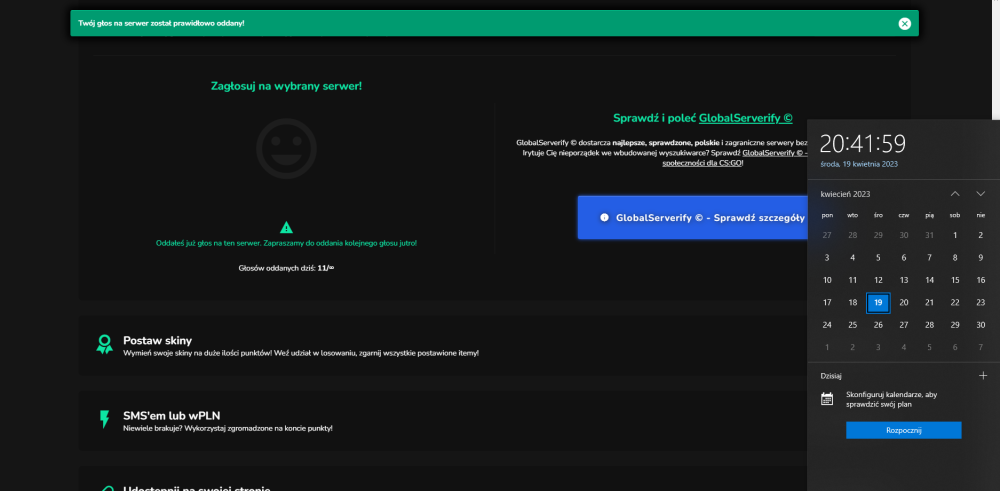Select day 14 in the calendar
The height and width of the screenshot is (491, 1000).
(929, 280)
